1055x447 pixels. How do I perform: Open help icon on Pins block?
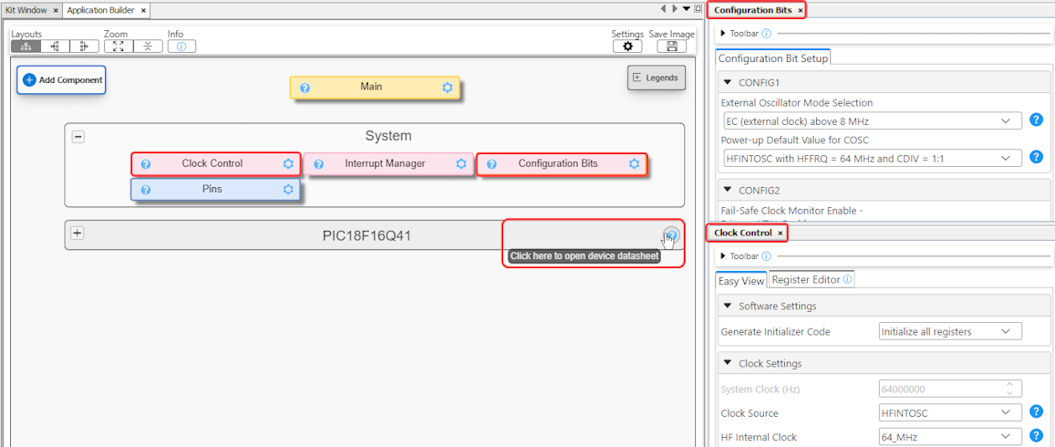coord(145,190)
